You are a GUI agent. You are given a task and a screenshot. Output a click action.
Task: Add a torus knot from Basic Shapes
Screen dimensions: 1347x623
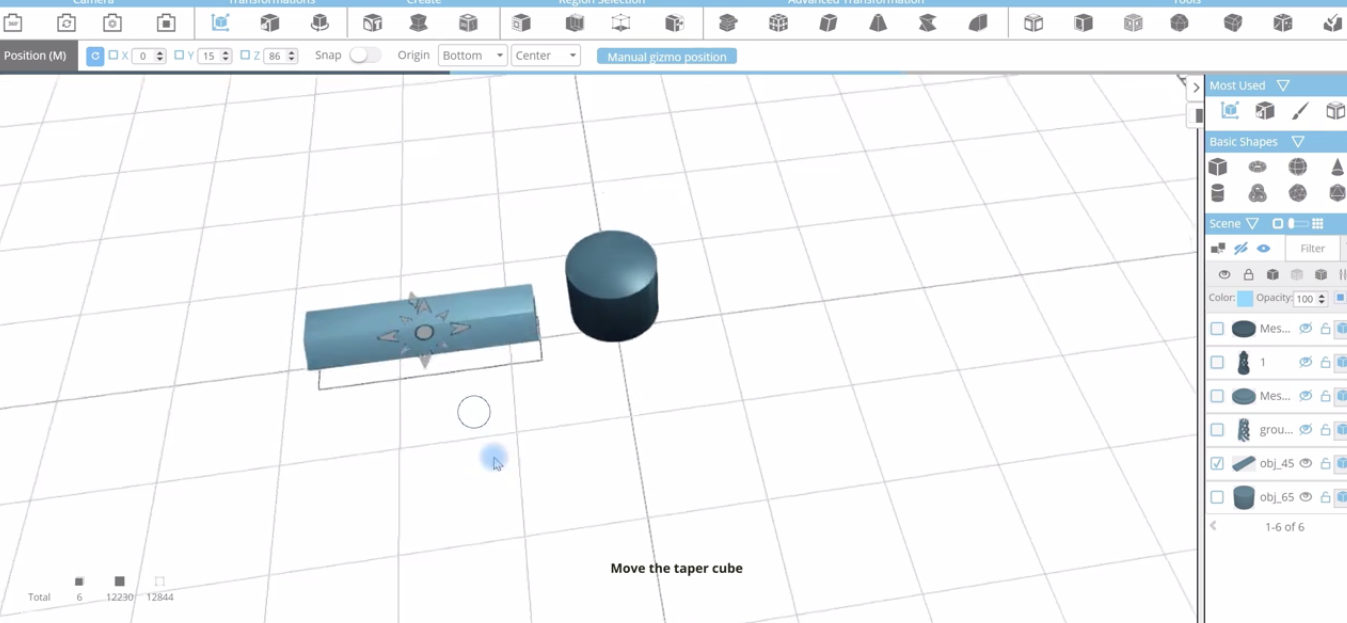click(1257, 193)
